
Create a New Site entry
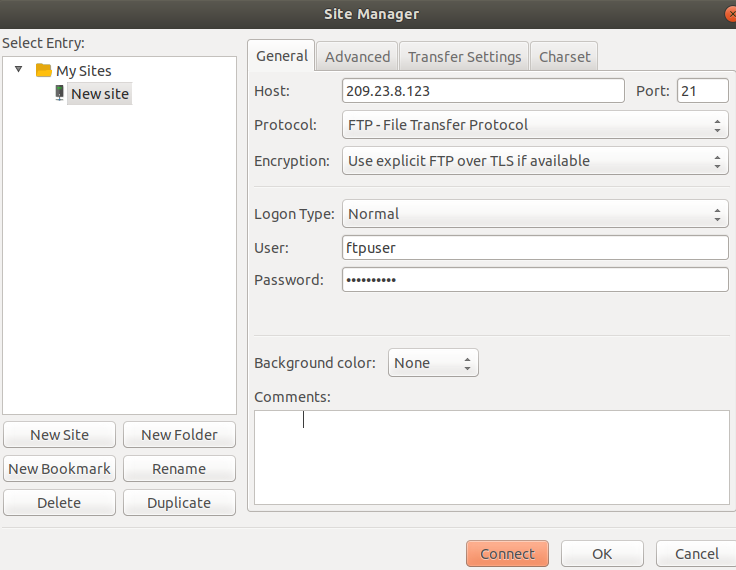pyautogui.click(x=59, y=435)
